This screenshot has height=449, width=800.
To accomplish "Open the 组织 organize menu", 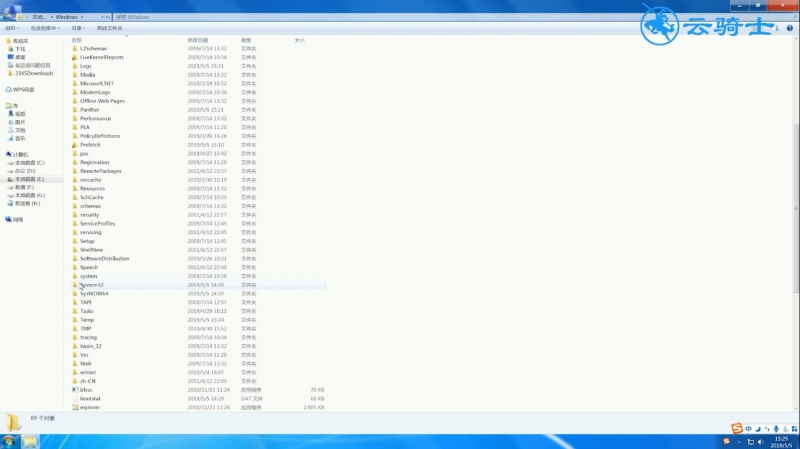I will (x=11, y=28).
